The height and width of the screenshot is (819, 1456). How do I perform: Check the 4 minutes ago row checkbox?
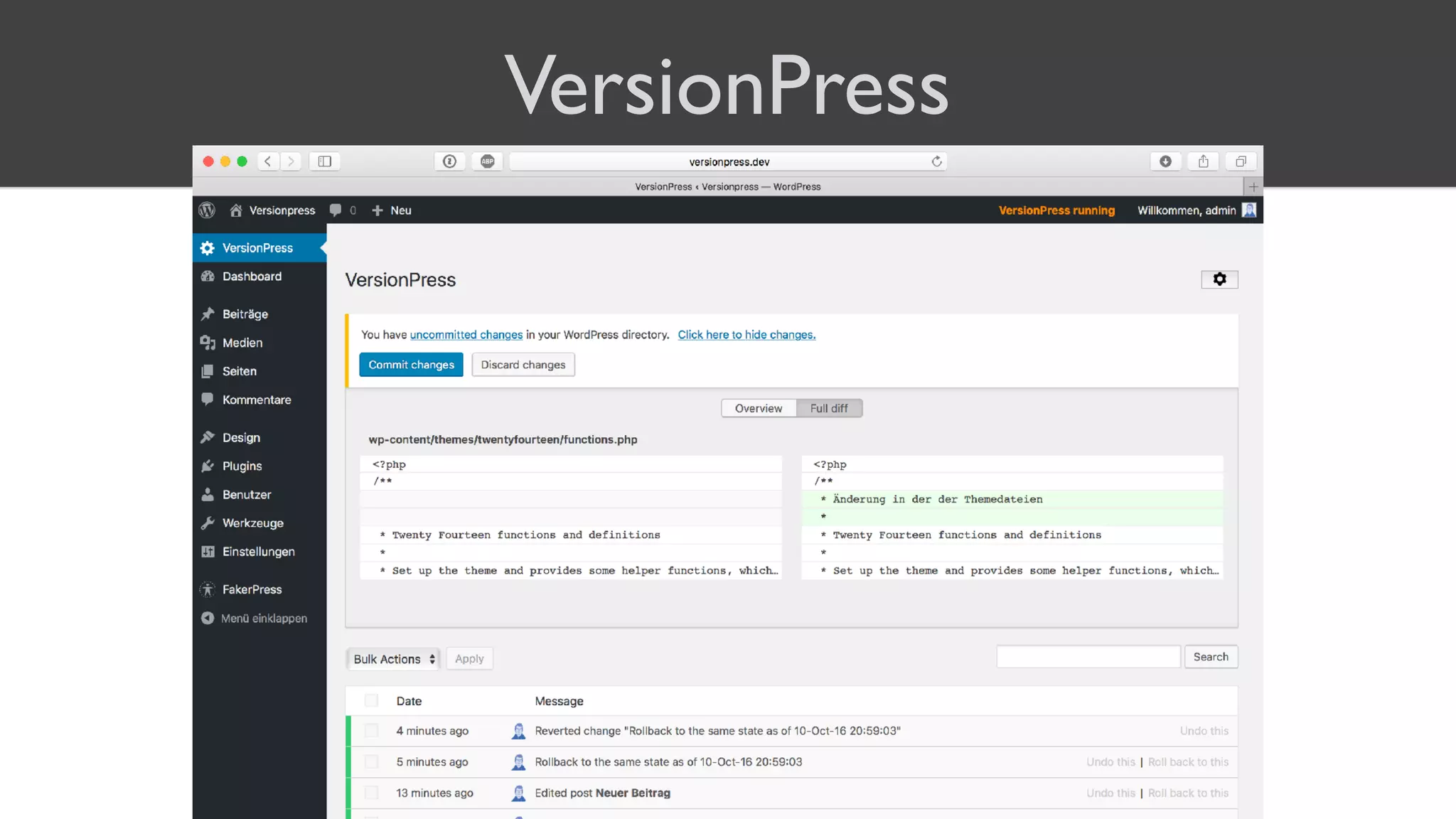pyautogui.click(x=371, y=731)
